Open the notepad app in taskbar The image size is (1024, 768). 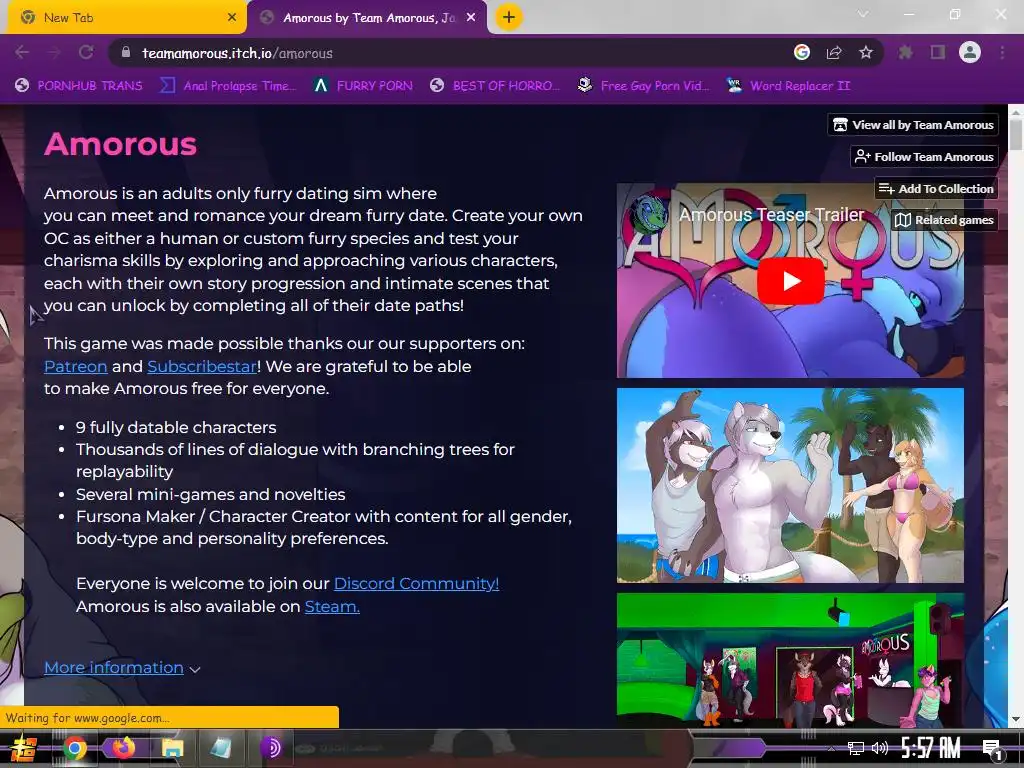[220, 748]
